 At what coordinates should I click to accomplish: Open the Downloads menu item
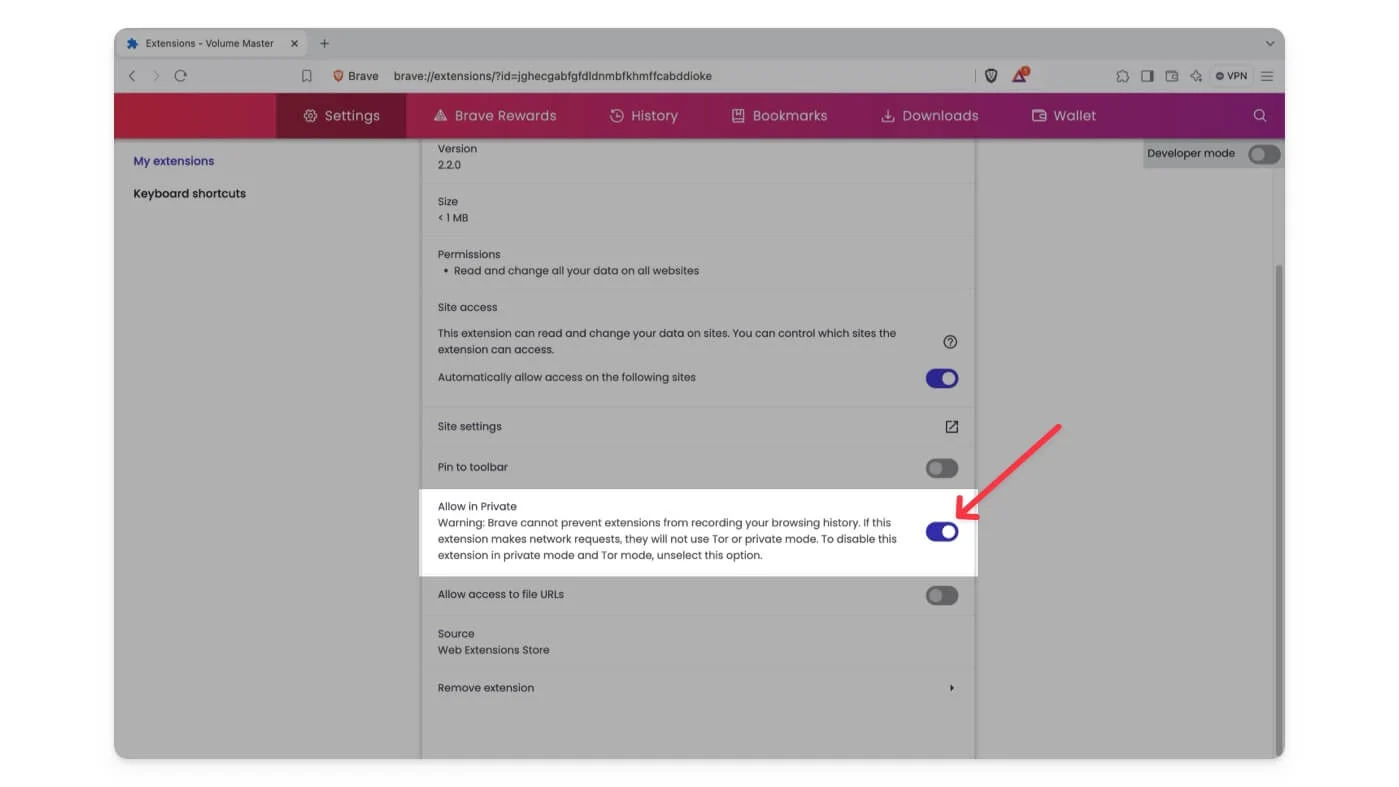(930, 116)
